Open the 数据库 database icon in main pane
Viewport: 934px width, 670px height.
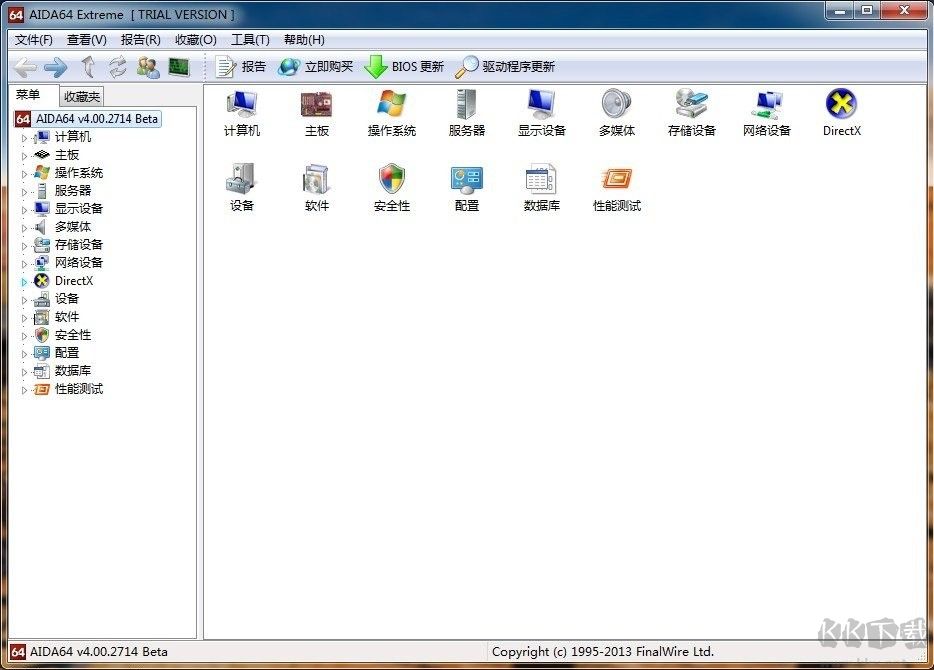click(541, 179)
